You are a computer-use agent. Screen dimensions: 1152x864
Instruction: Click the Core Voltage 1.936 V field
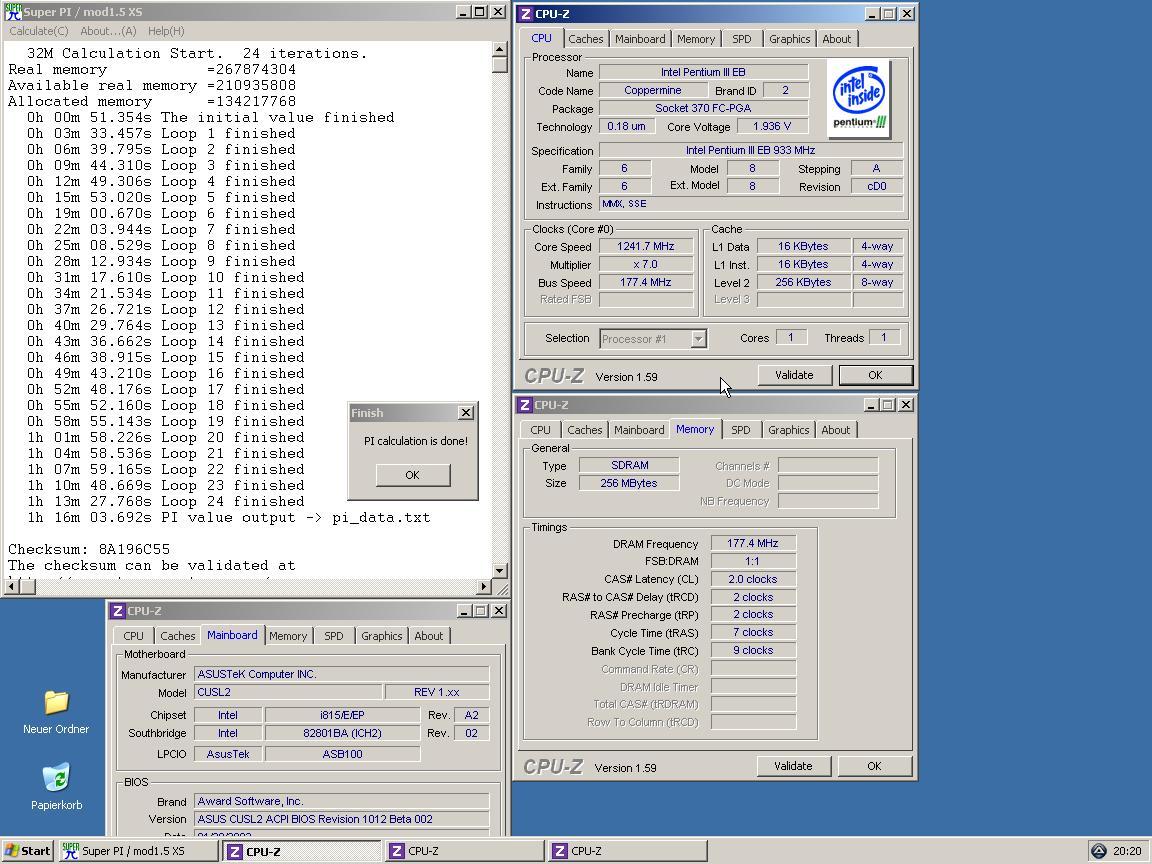[772, 126]
